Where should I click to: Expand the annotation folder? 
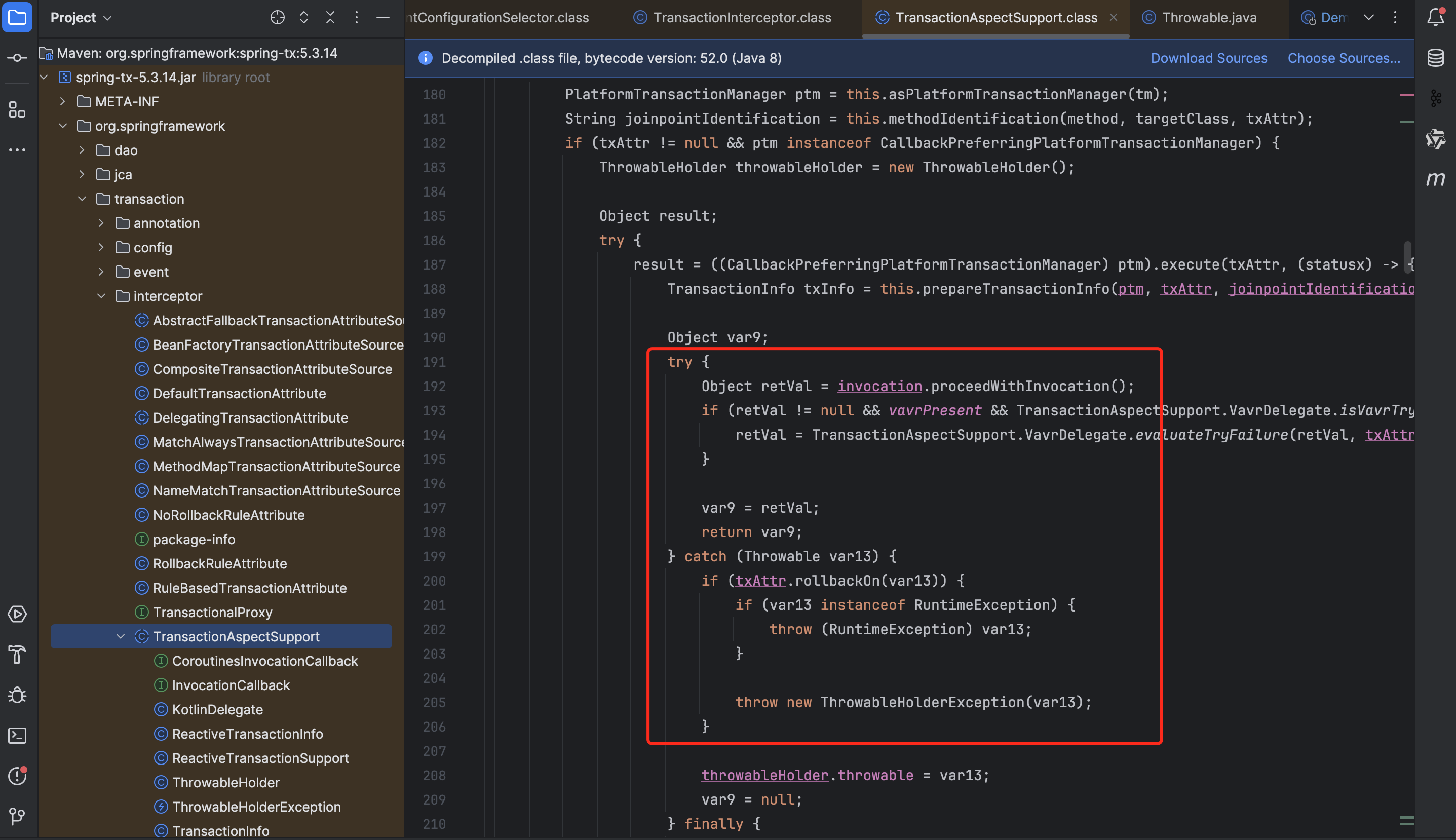coord(101,223)
